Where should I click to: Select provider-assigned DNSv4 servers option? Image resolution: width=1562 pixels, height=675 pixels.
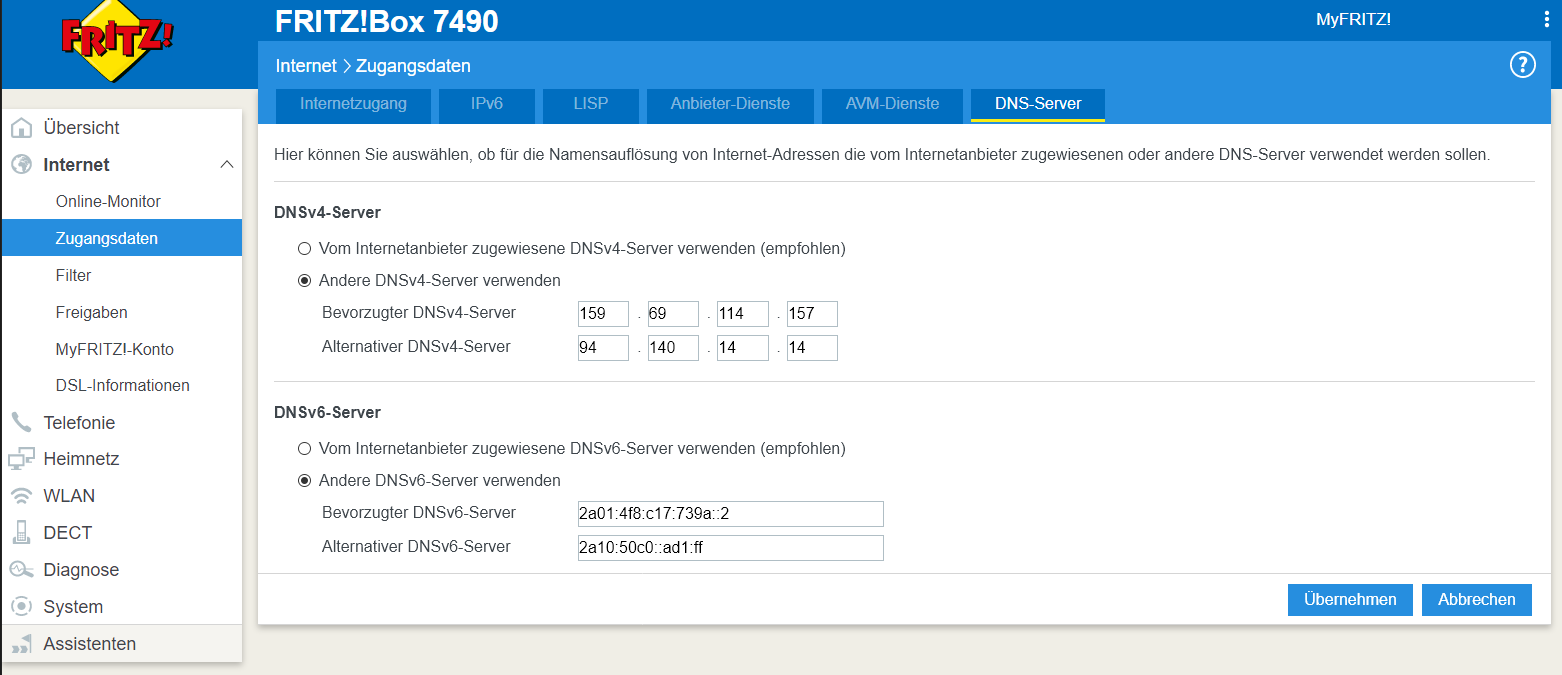coord(304,249)
